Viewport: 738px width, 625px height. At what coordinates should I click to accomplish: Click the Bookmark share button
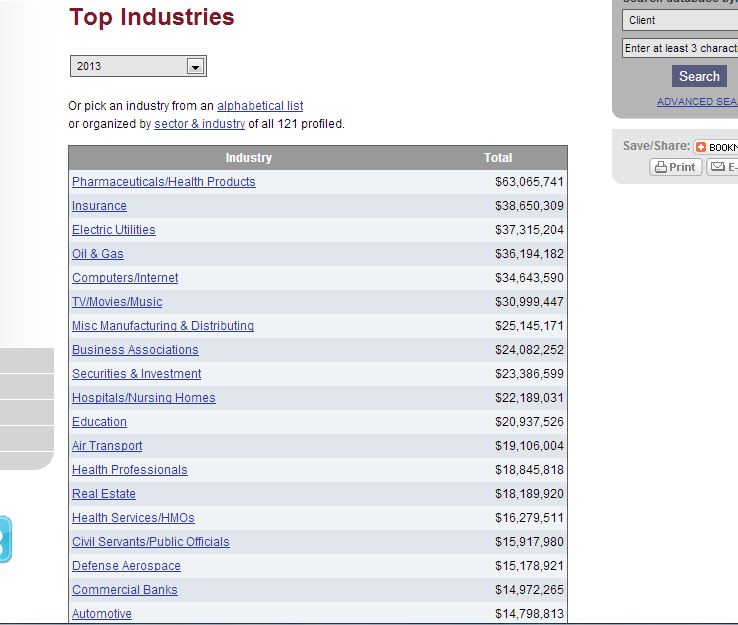point(716,146)
